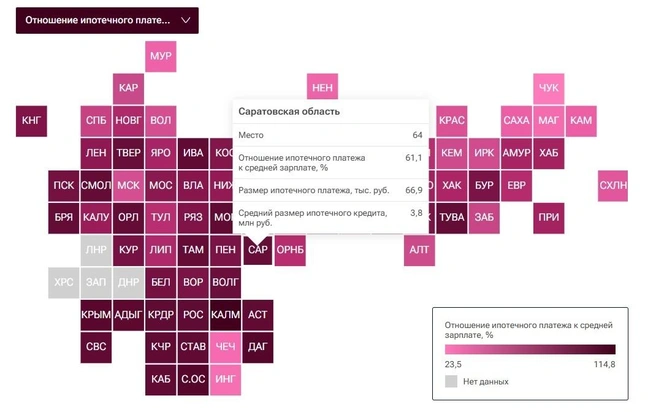Click the КРЫМ region tile
This screenshot has width=656, height=412.
(96, 314)
